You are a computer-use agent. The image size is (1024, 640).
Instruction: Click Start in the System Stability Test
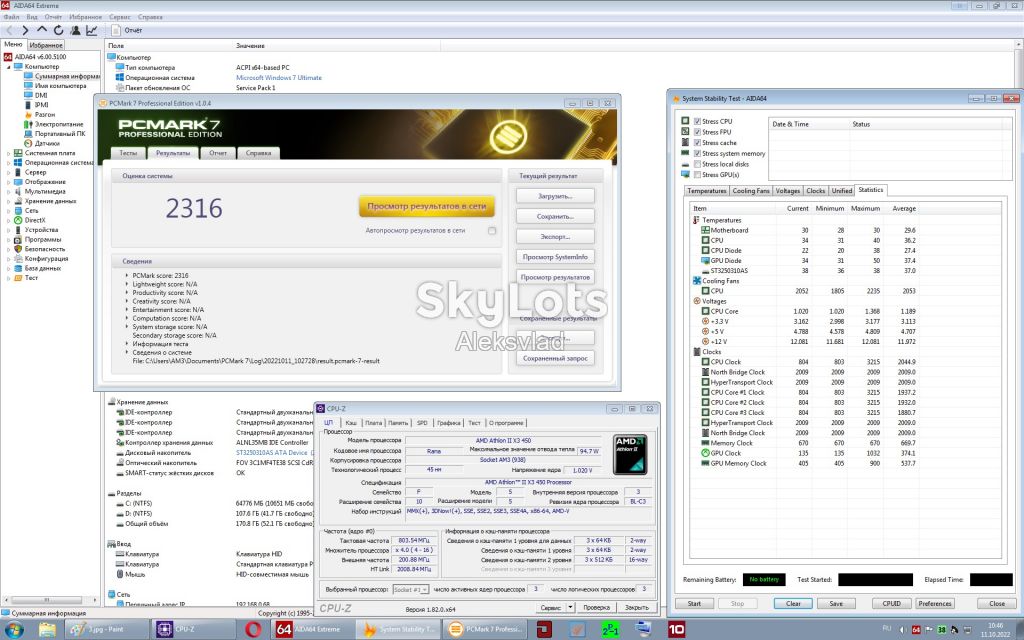coord(694,603)
